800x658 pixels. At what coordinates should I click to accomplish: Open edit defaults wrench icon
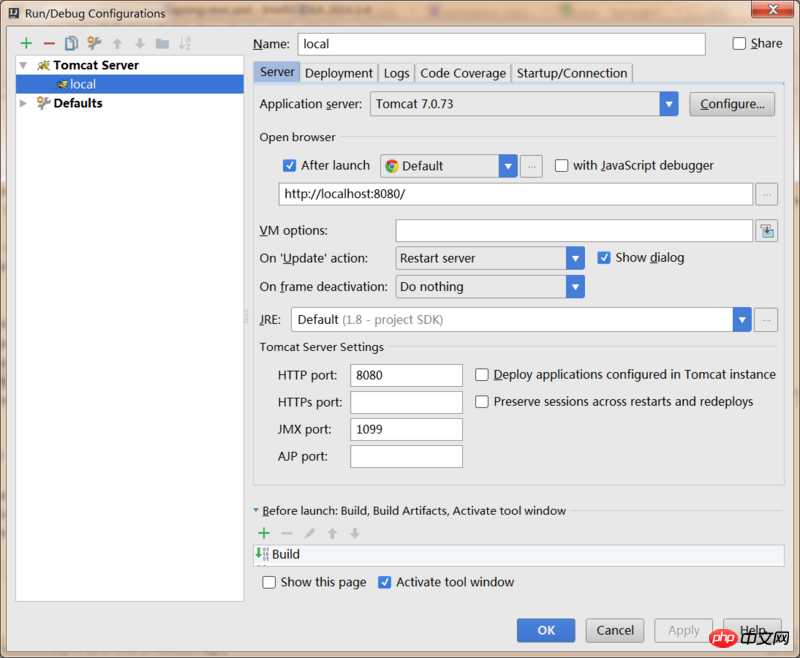pyautogui.click(x=94, y=43)
